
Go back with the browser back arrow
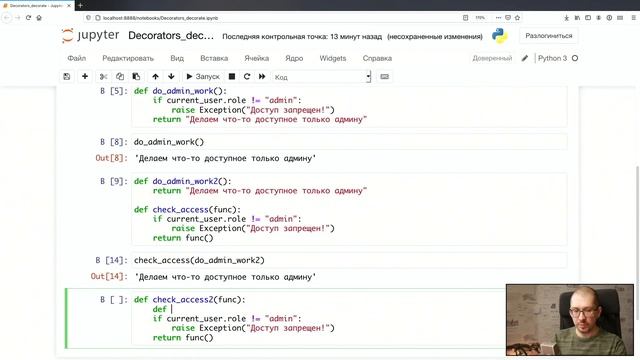7,18
